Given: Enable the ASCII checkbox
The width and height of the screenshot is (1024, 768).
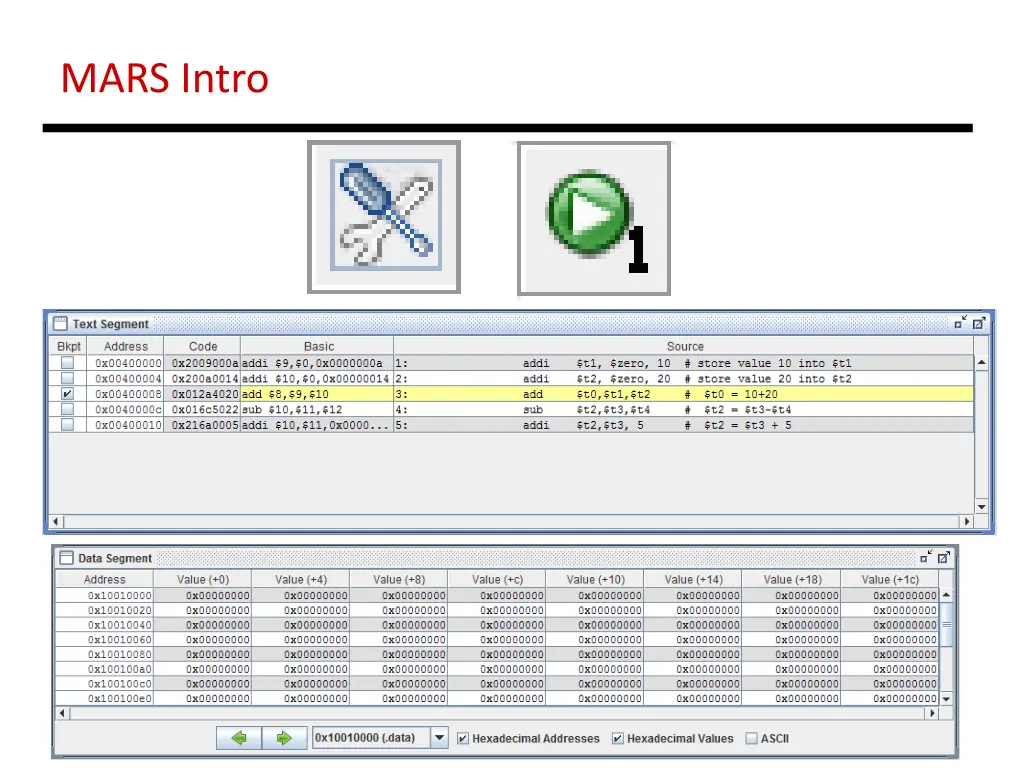Looking at the screenshot, I should tap(752, 738).
